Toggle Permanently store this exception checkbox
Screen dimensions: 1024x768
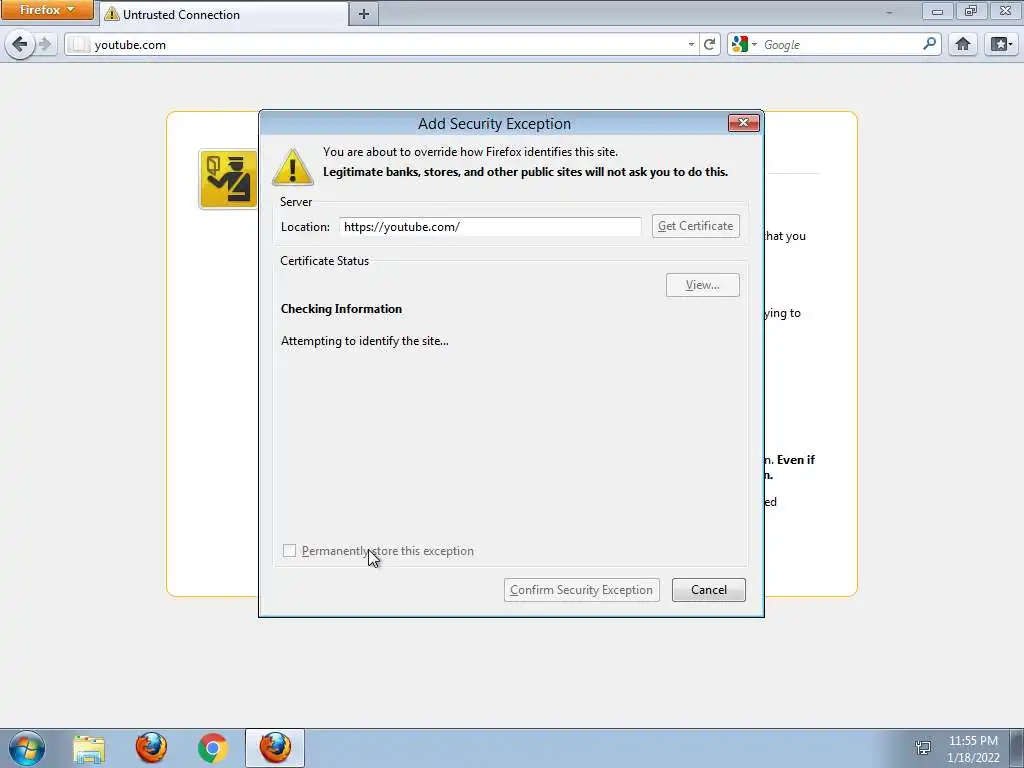[289, 551]
